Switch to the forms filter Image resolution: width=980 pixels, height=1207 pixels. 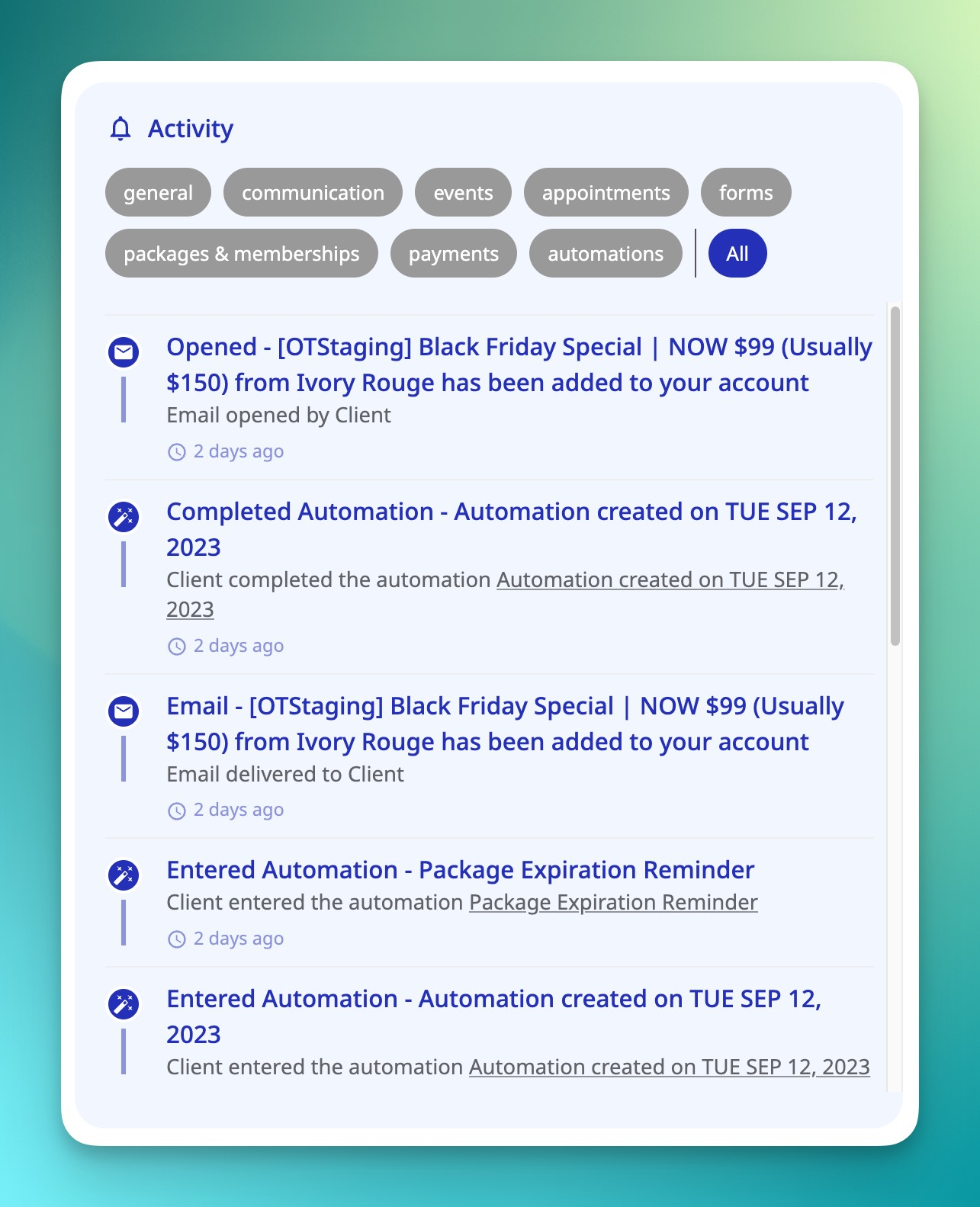[x=745, y=193]
